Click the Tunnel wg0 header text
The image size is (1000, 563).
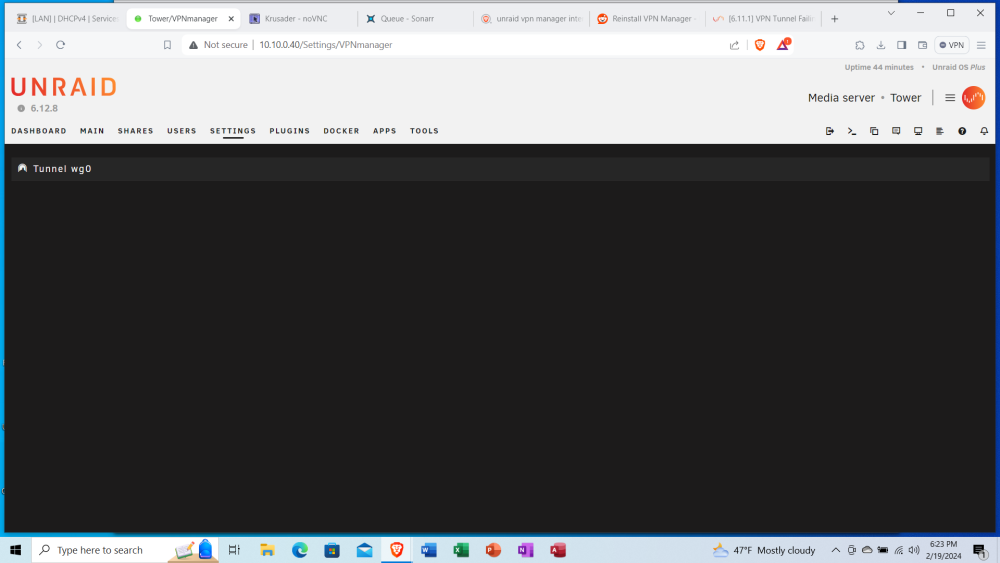coord(62,168)
